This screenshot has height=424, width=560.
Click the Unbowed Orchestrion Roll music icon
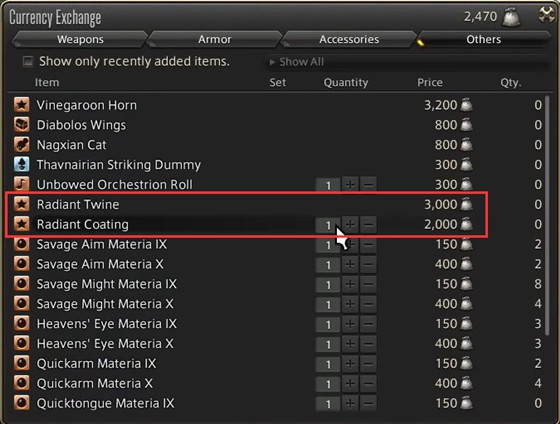(x=22, y=184)
